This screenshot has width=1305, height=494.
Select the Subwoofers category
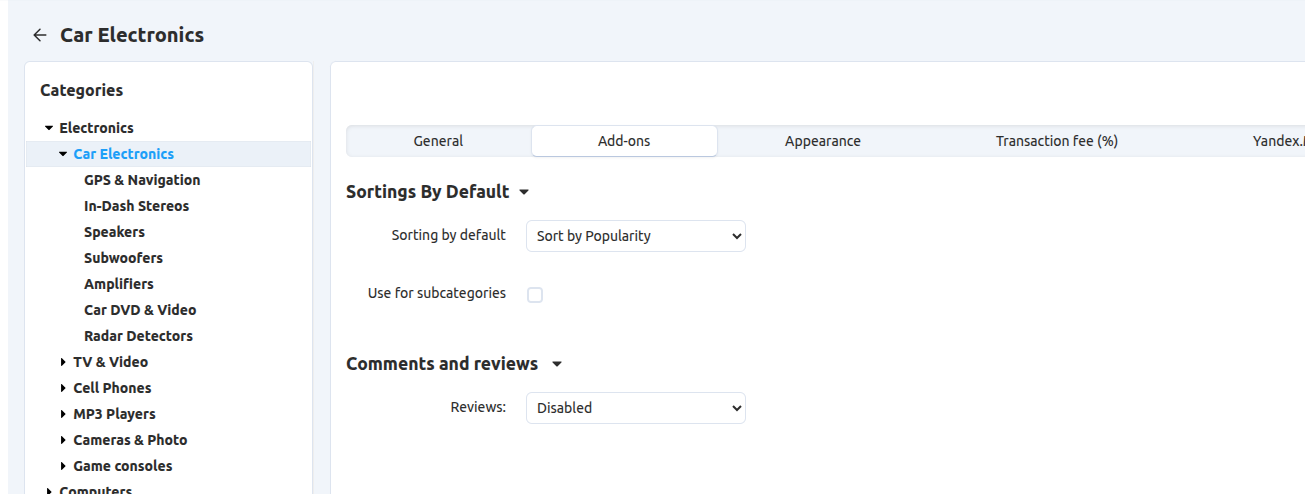coord(123,258)
